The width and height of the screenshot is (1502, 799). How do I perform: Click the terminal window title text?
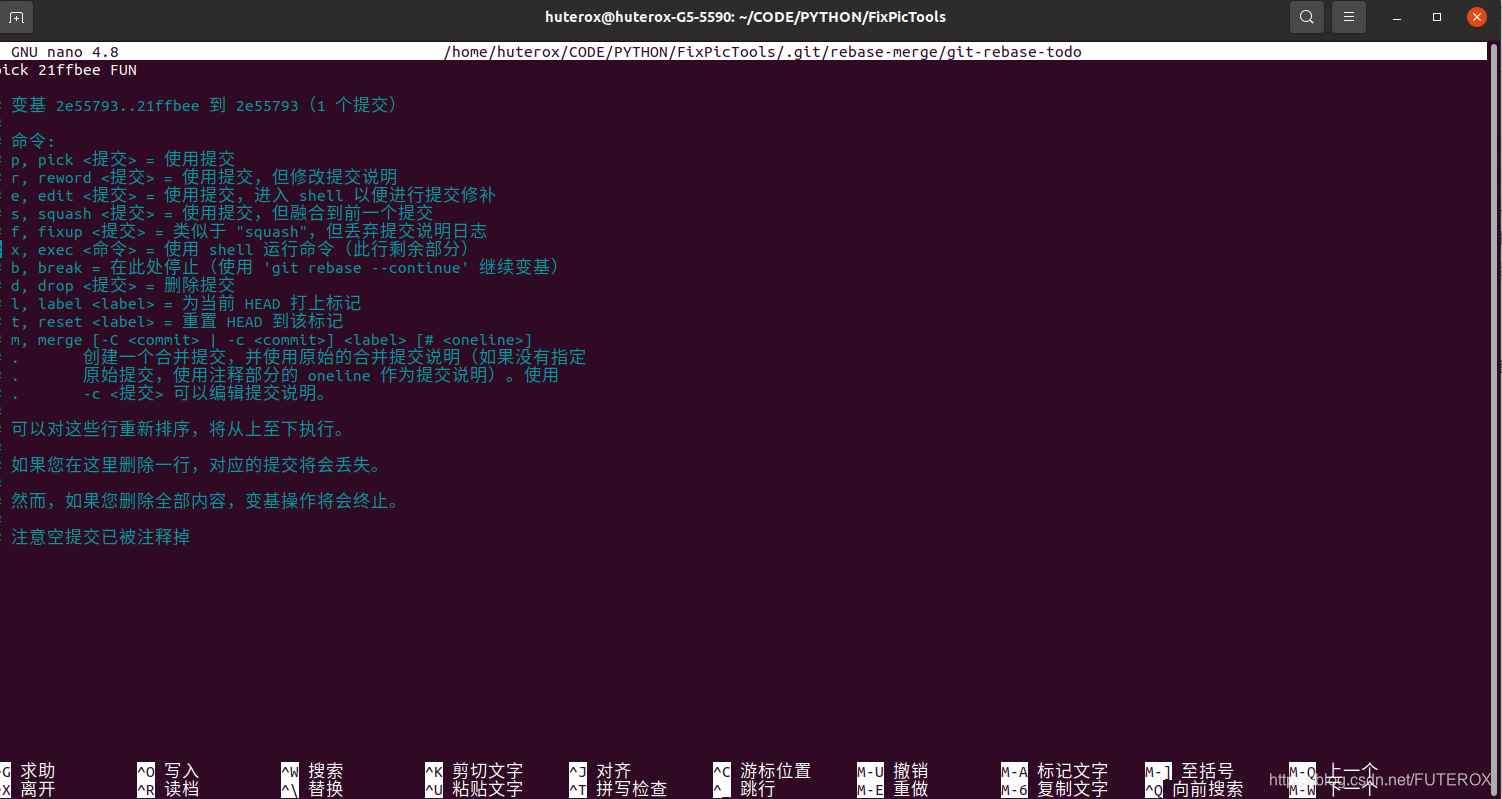(x=745, y=17)
